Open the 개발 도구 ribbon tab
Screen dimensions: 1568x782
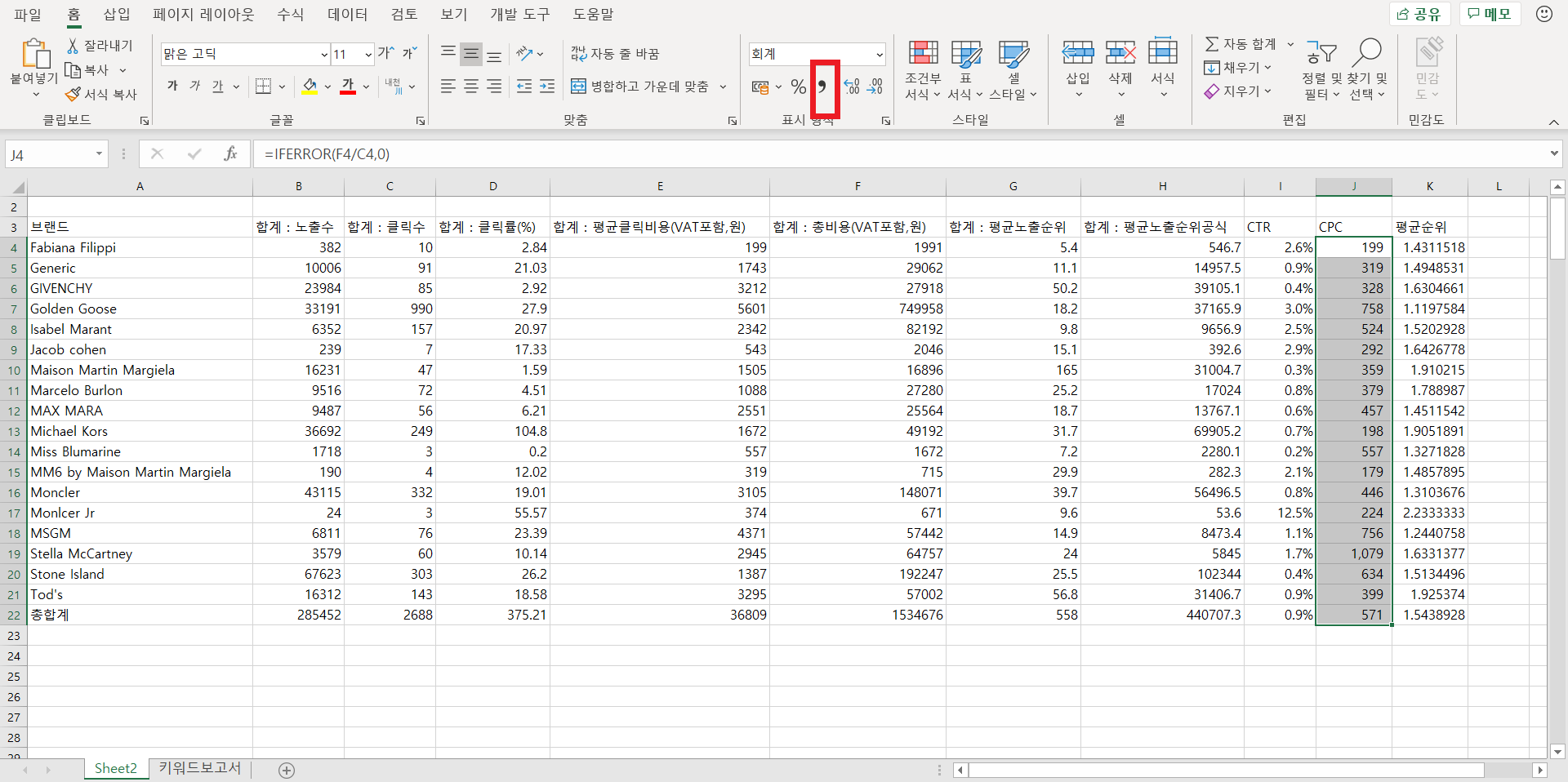tap(520, 15)
